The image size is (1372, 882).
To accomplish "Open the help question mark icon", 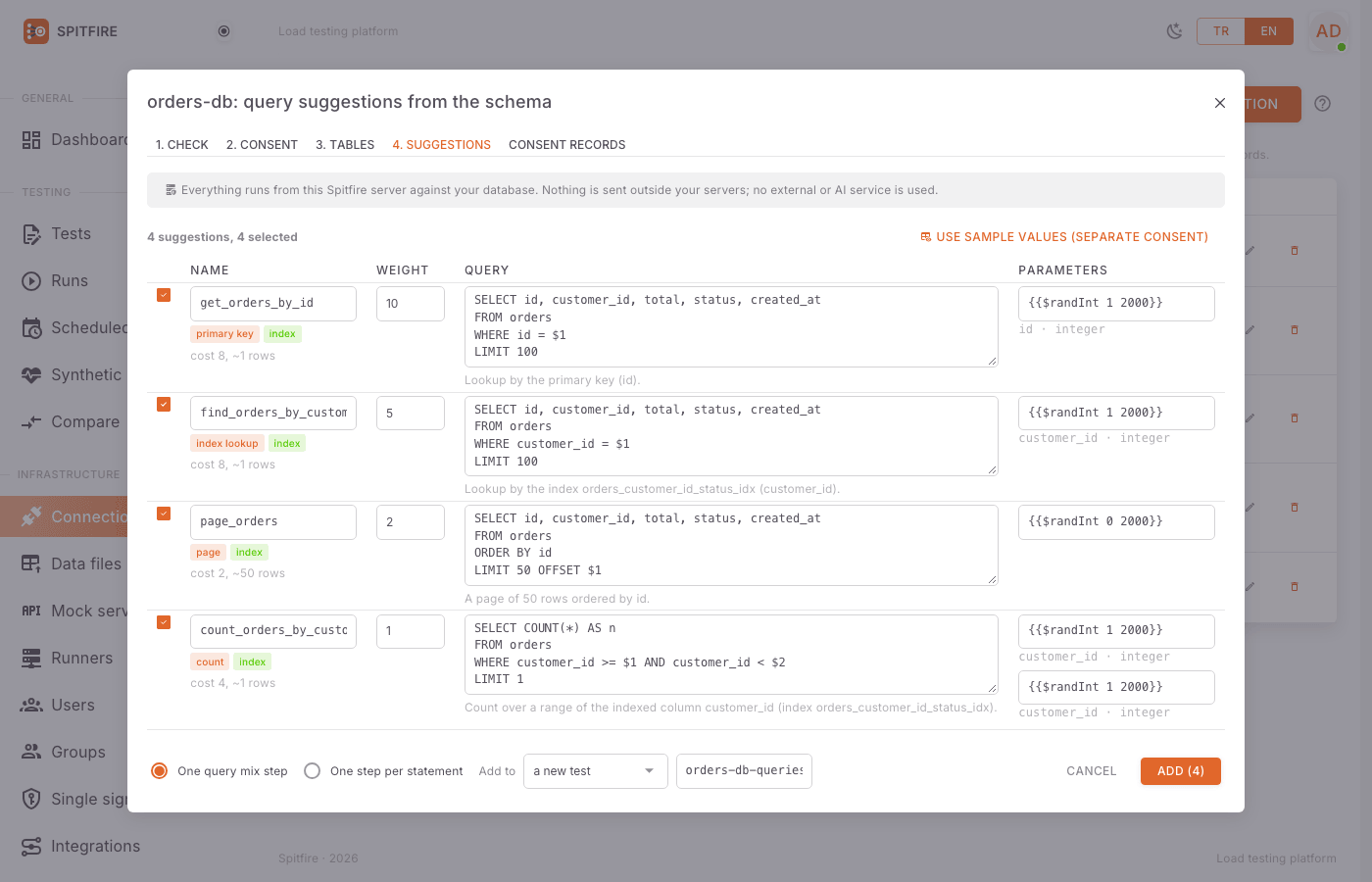I will [1323, 104].
